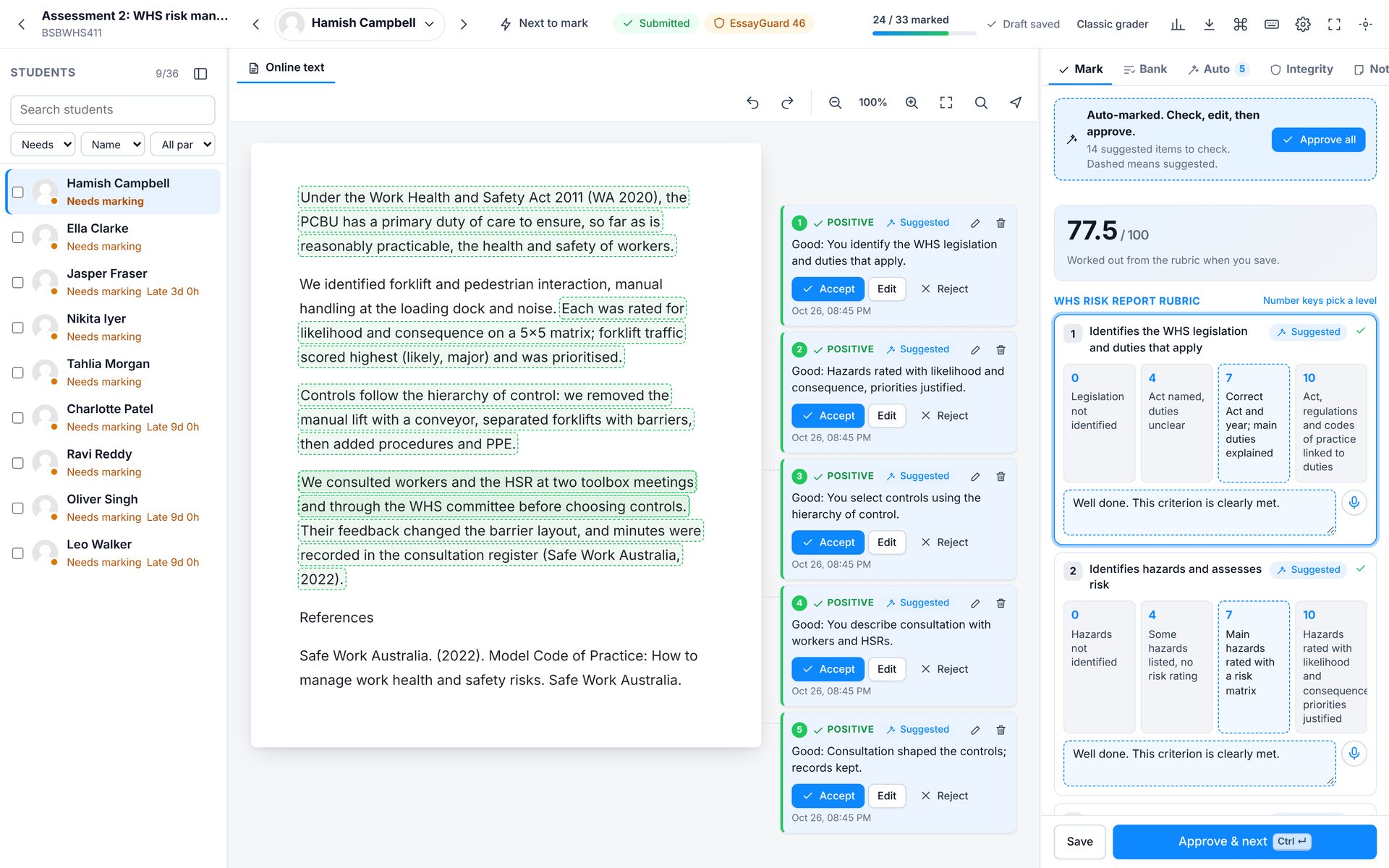The width and height of the screenshot is (1389, 868).
Task: Open the Integrity tab
Action: [1301, 69]
